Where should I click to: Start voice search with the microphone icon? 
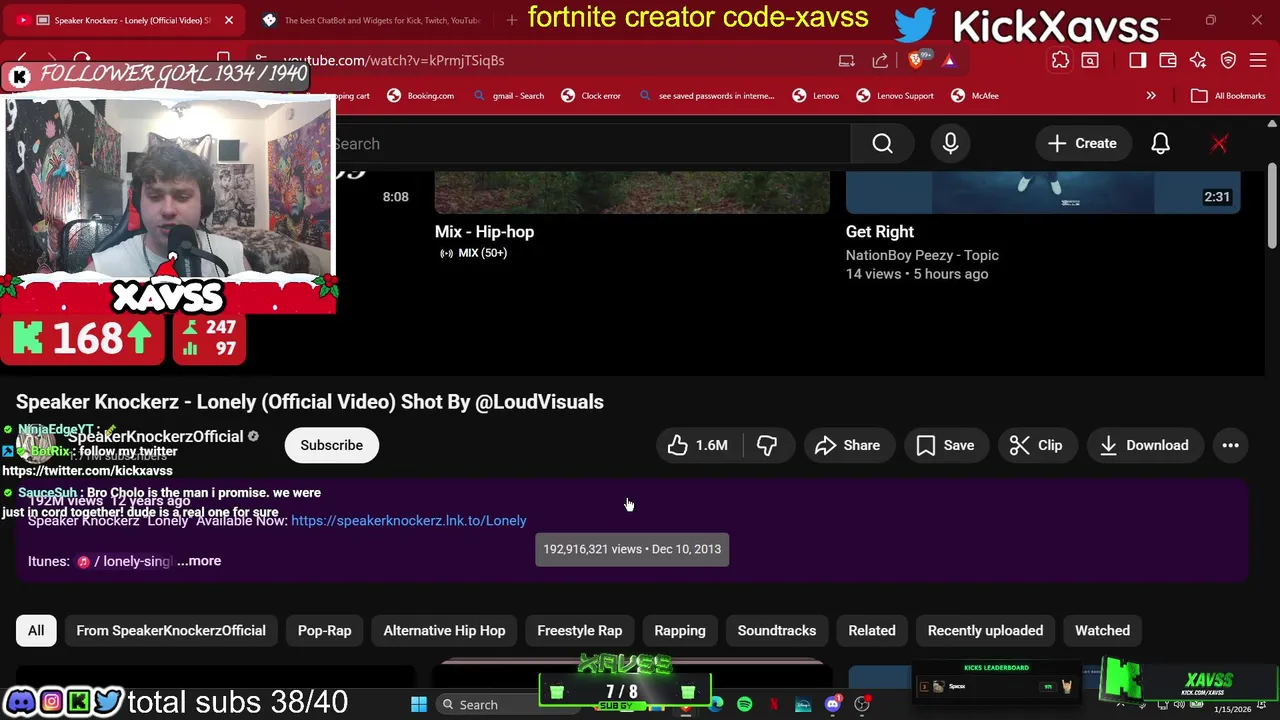(950, 144)
